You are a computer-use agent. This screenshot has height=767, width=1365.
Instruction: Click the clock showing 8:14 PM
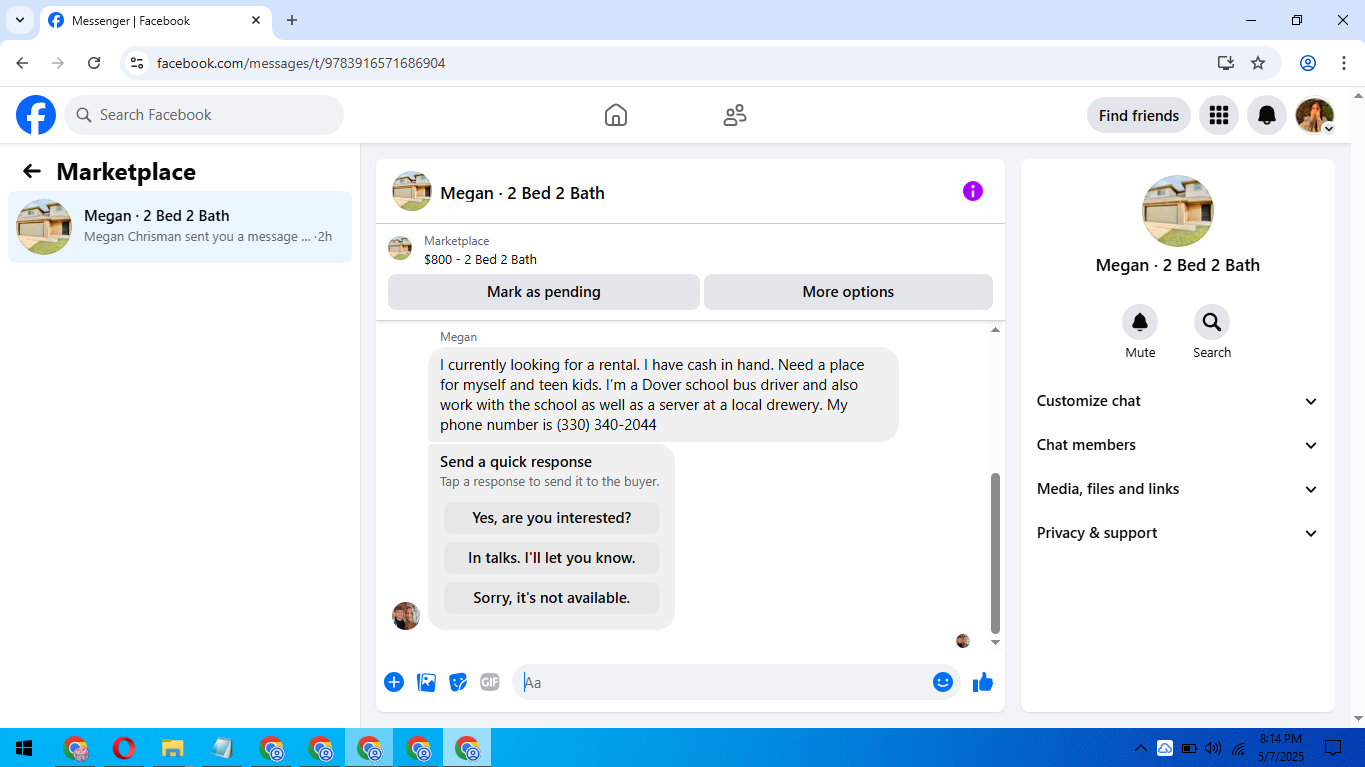(1280, 739)
